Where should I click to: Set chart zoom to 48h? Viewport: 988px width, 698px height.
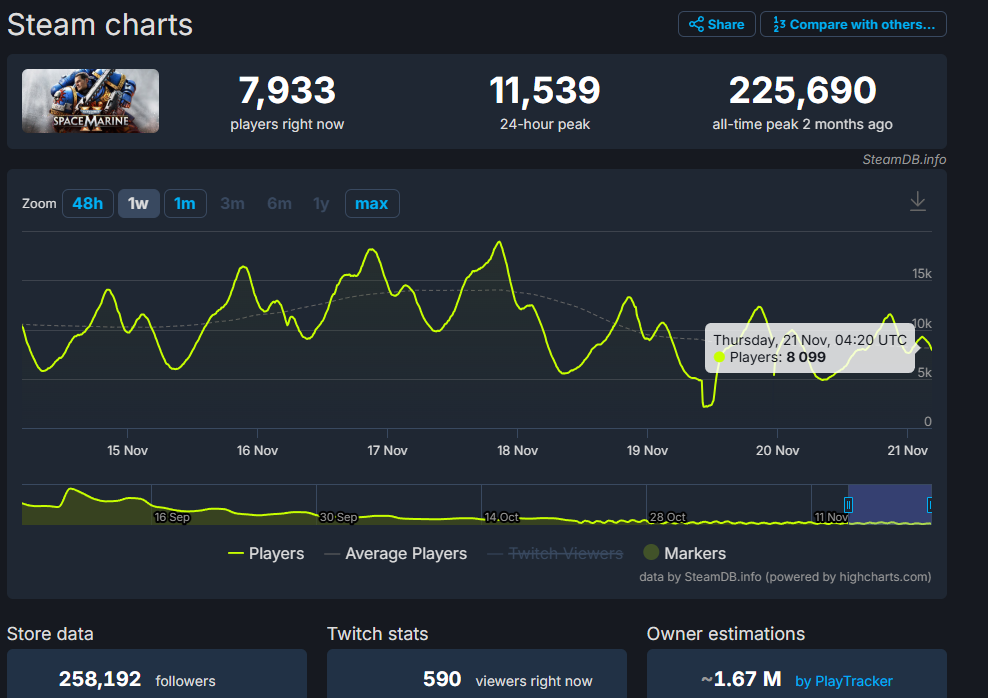point(88,203)
